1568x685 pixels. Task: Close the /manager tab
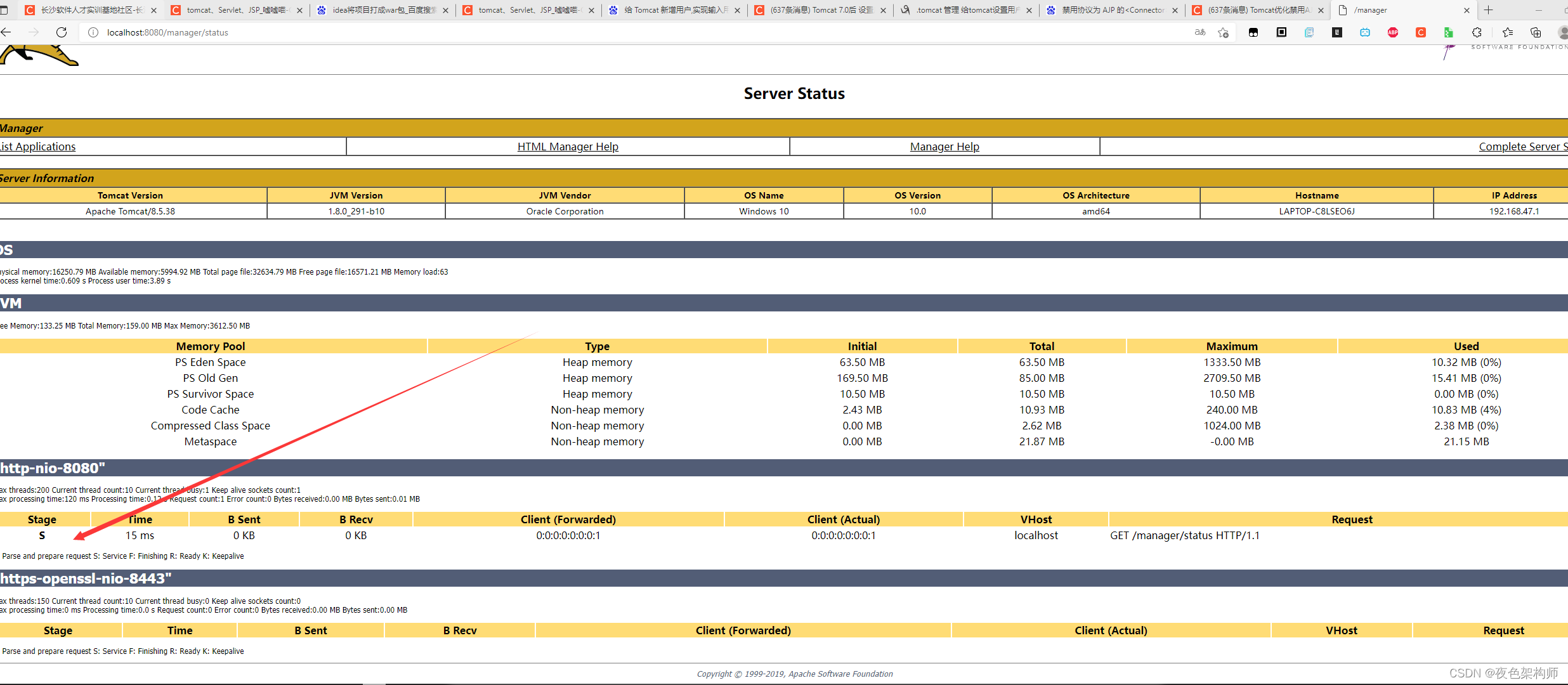point(1467,10)
